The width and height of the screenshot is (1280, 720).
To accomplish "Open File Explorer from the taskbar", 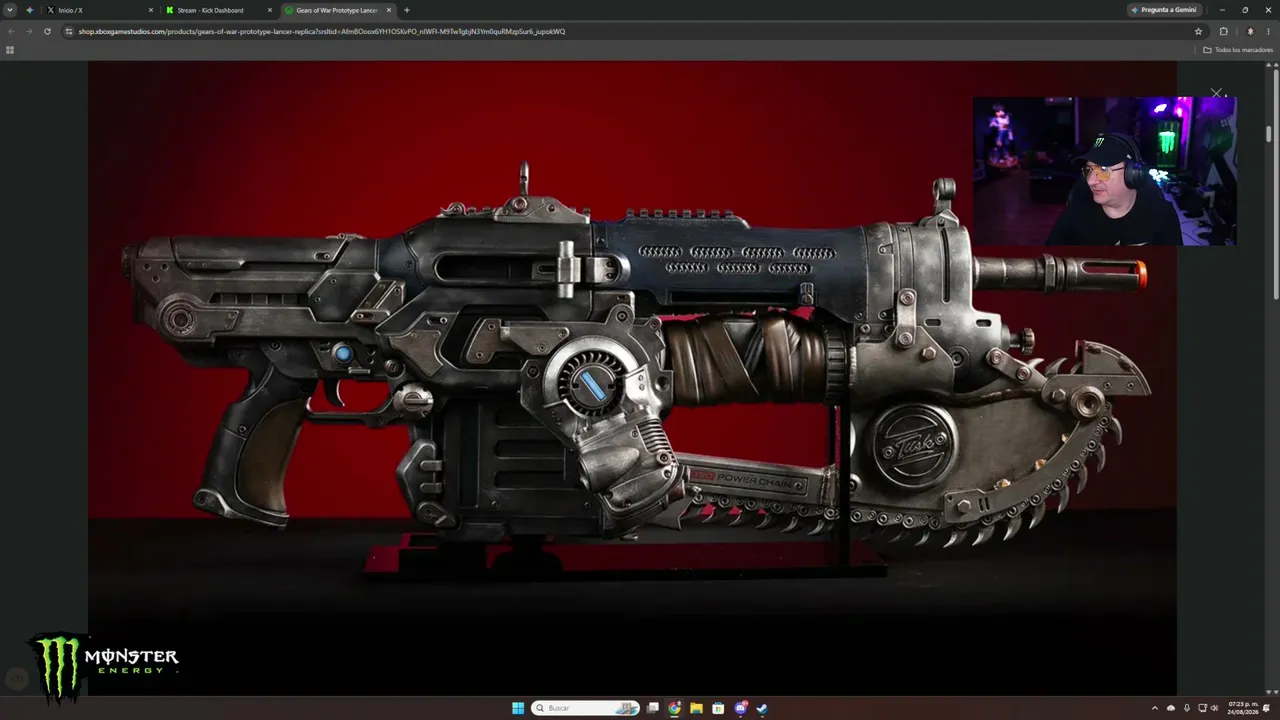I will pyautogui.click(x=697, y=708).
